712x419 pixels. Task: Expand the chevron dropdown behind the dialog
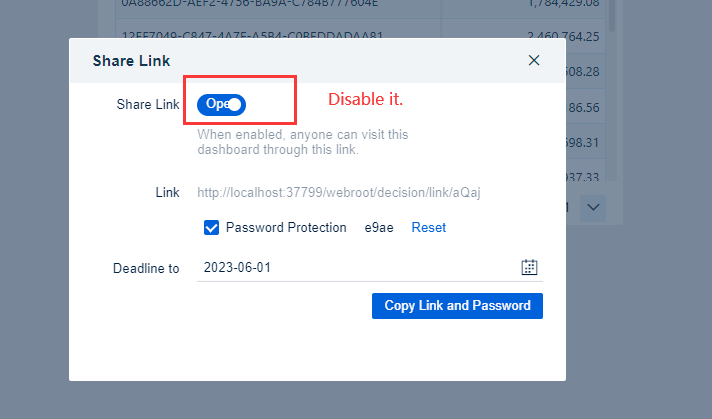pyautogui.click(x=593, y=208)
